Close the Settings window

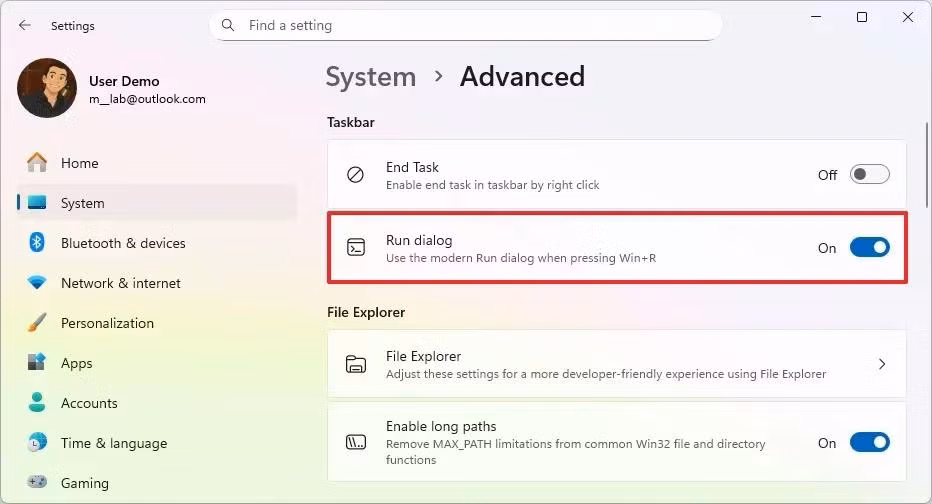[x=908, y=17]
